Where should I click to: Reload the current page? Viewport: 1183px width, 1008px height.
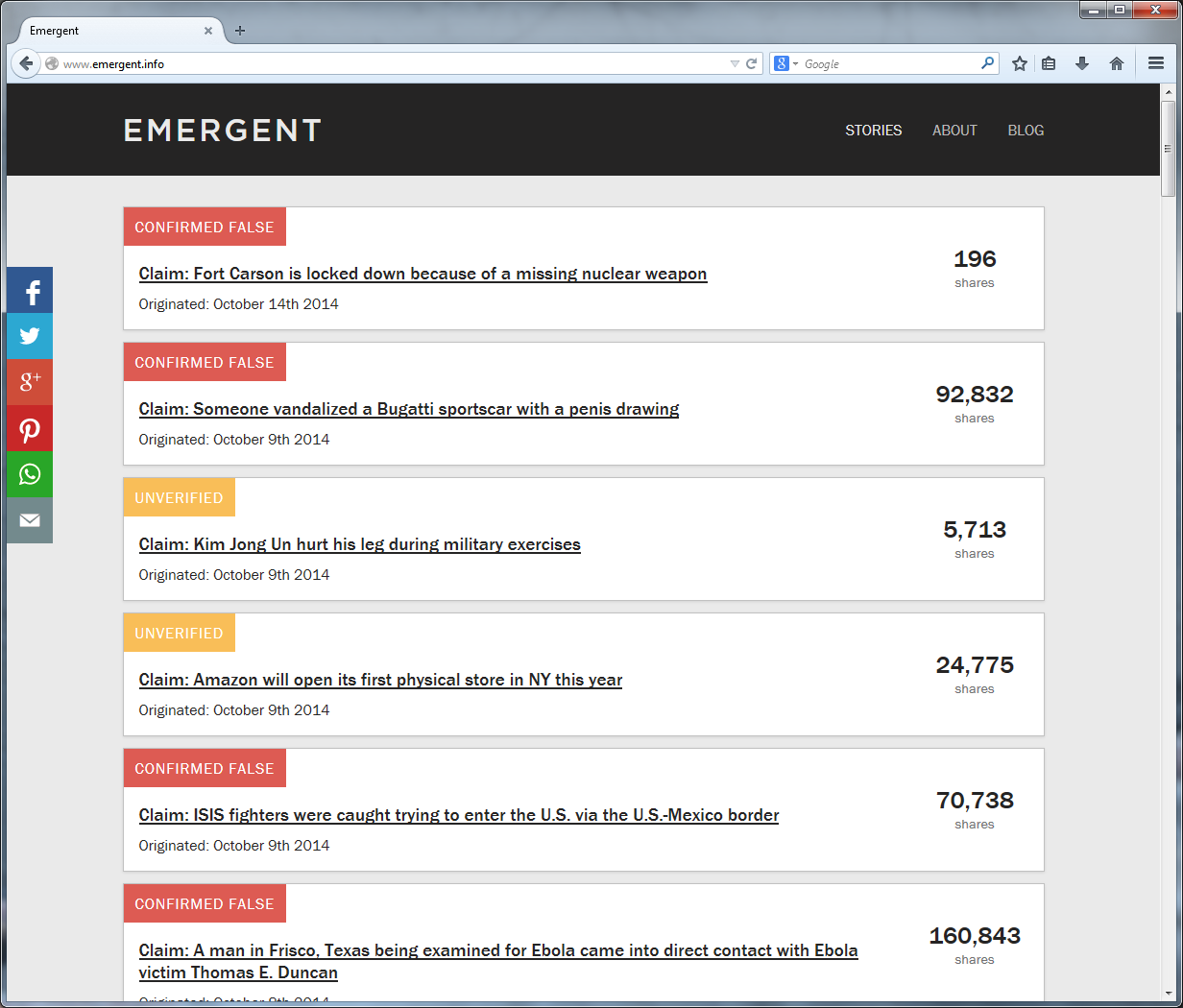point(752,64)
